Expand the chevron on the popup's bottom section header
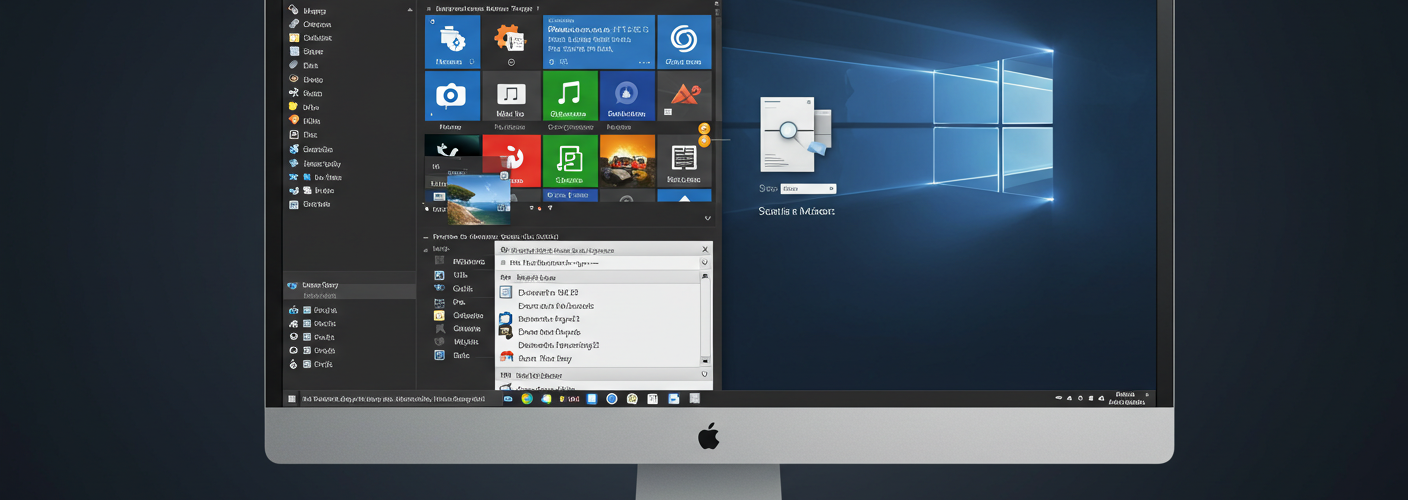This screenshot has width=1408, height=500. 705,375
